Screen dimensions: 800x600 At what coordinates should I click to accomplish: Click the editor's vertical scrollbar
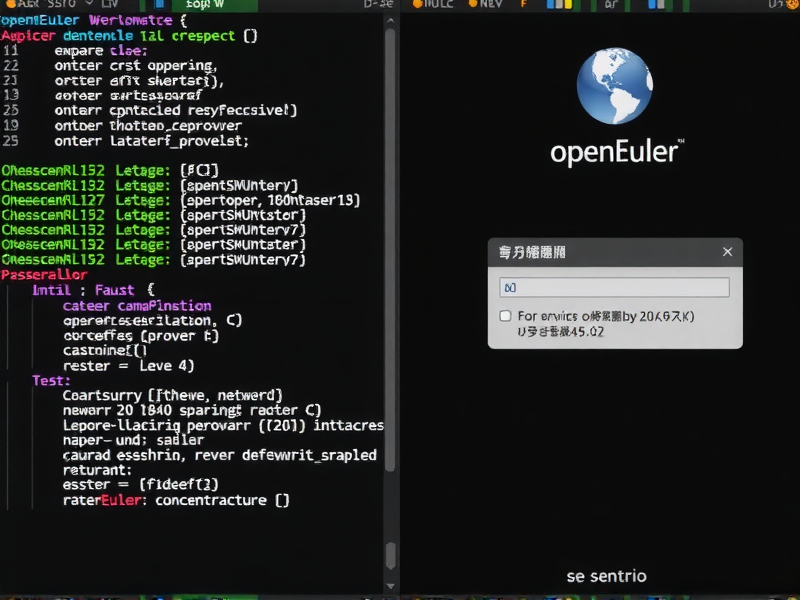pos(390,250)
